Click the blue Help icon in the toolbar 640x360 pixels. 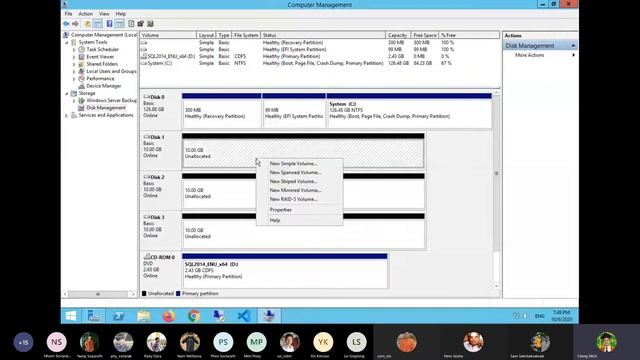[109, 24]
